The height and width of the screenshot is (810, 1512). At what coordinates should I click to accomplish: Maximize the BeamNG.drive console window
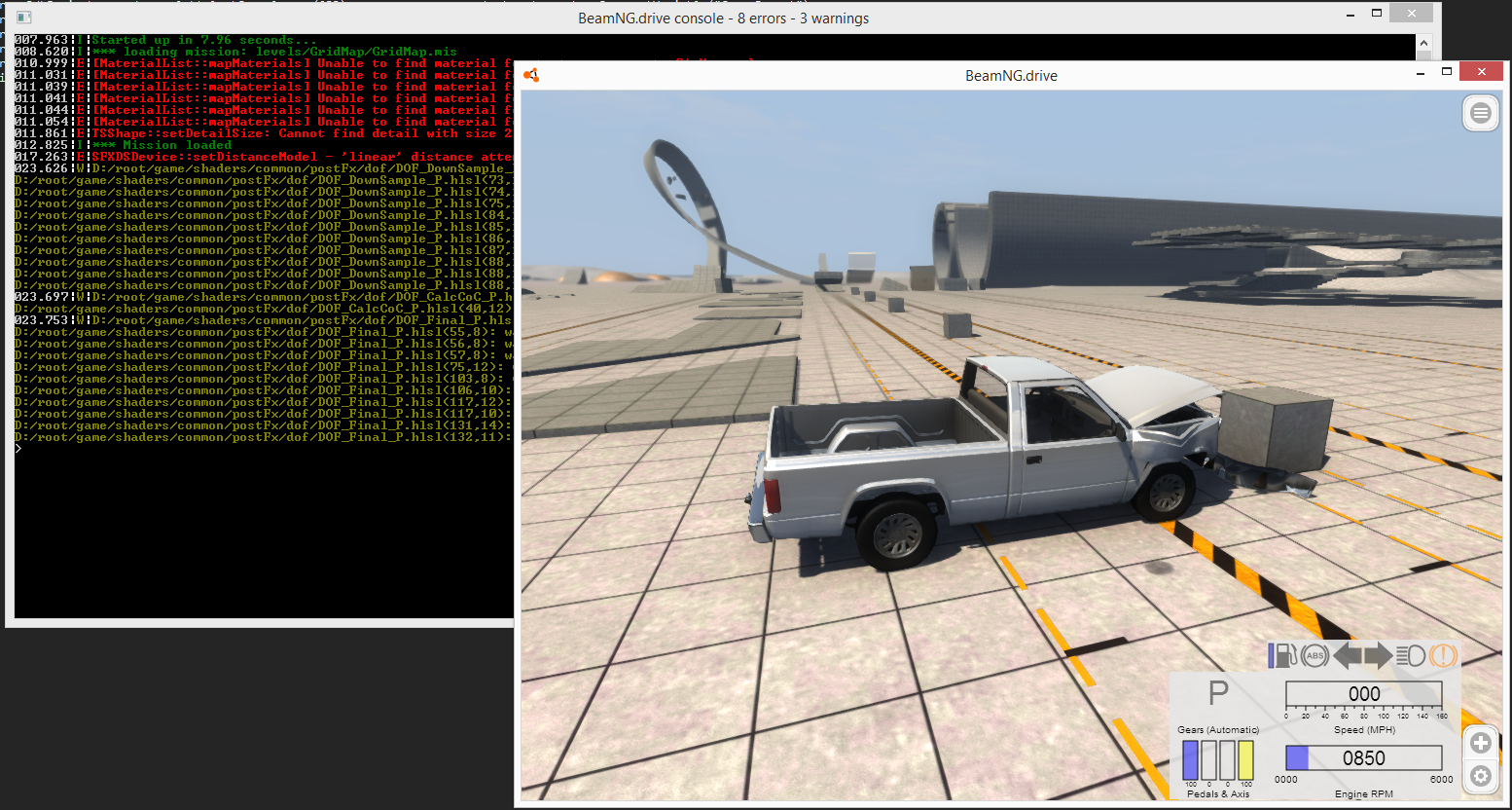(1377, 13)
